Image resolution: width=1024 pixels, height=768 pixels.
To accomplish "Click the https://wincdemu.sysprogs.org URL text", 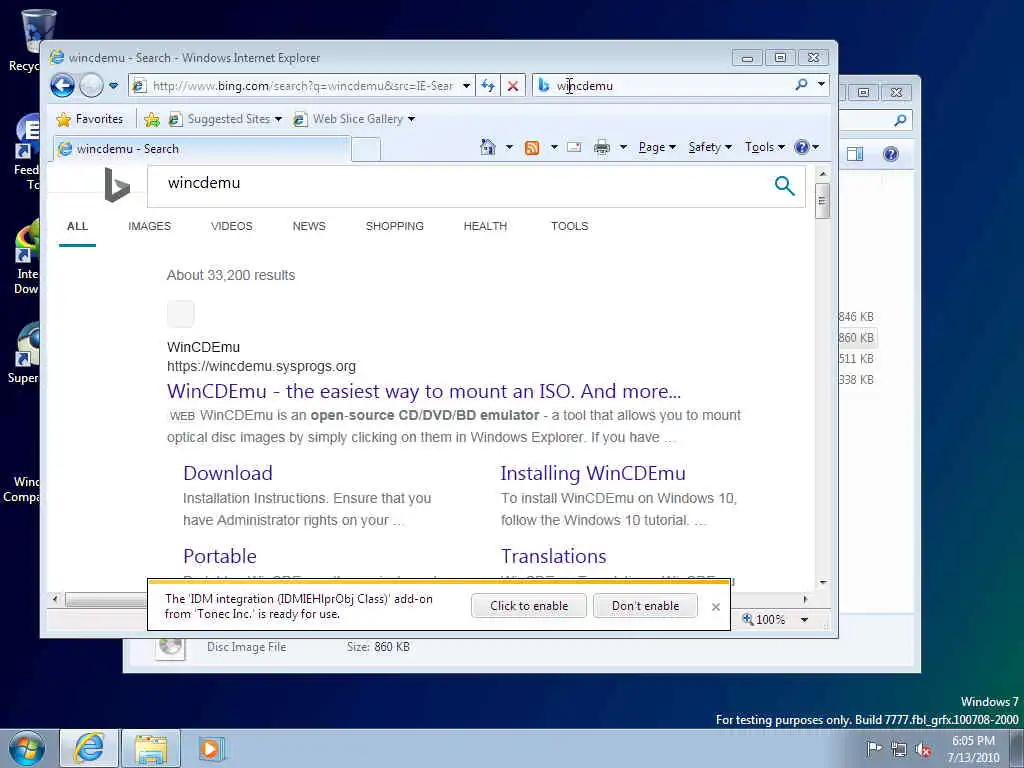I will 261,366.
